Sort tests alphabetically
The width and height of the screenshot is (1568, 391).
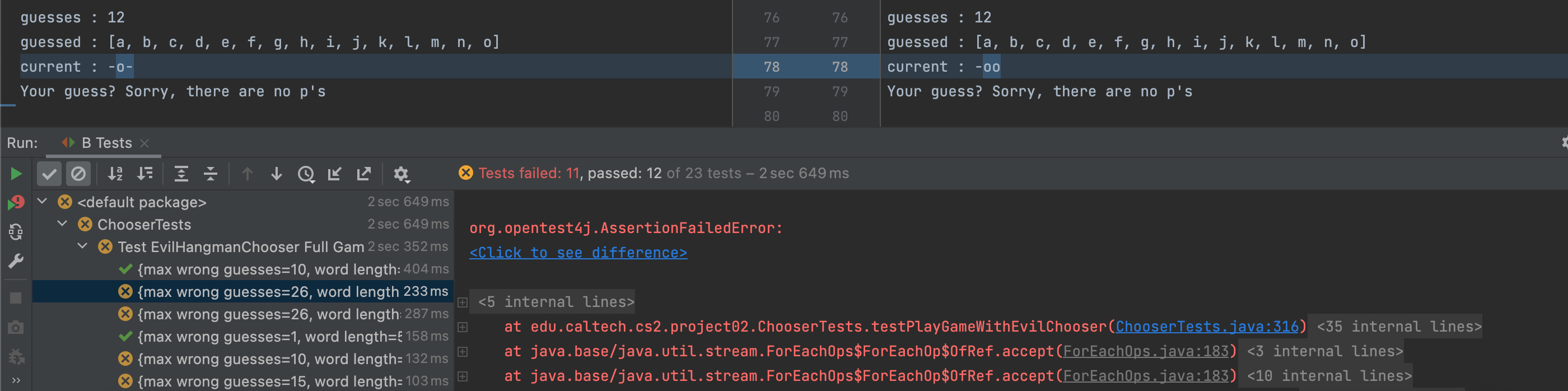[x=115, y=174]
